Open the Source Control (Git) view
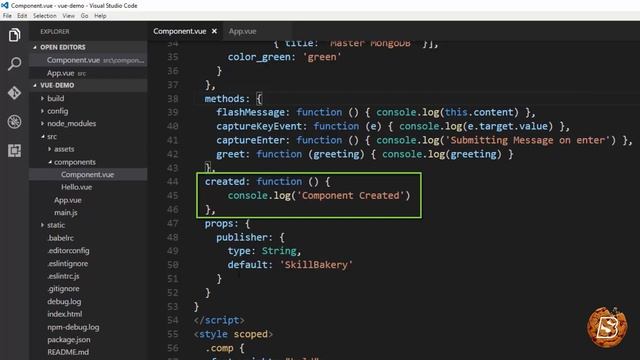Viewport: 640px width, 360px height. tap(14, 93)
